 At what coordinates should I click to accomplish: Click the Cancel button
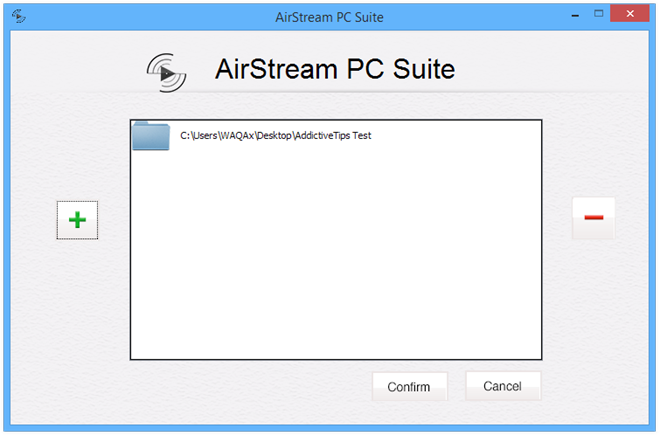[503, 386]
